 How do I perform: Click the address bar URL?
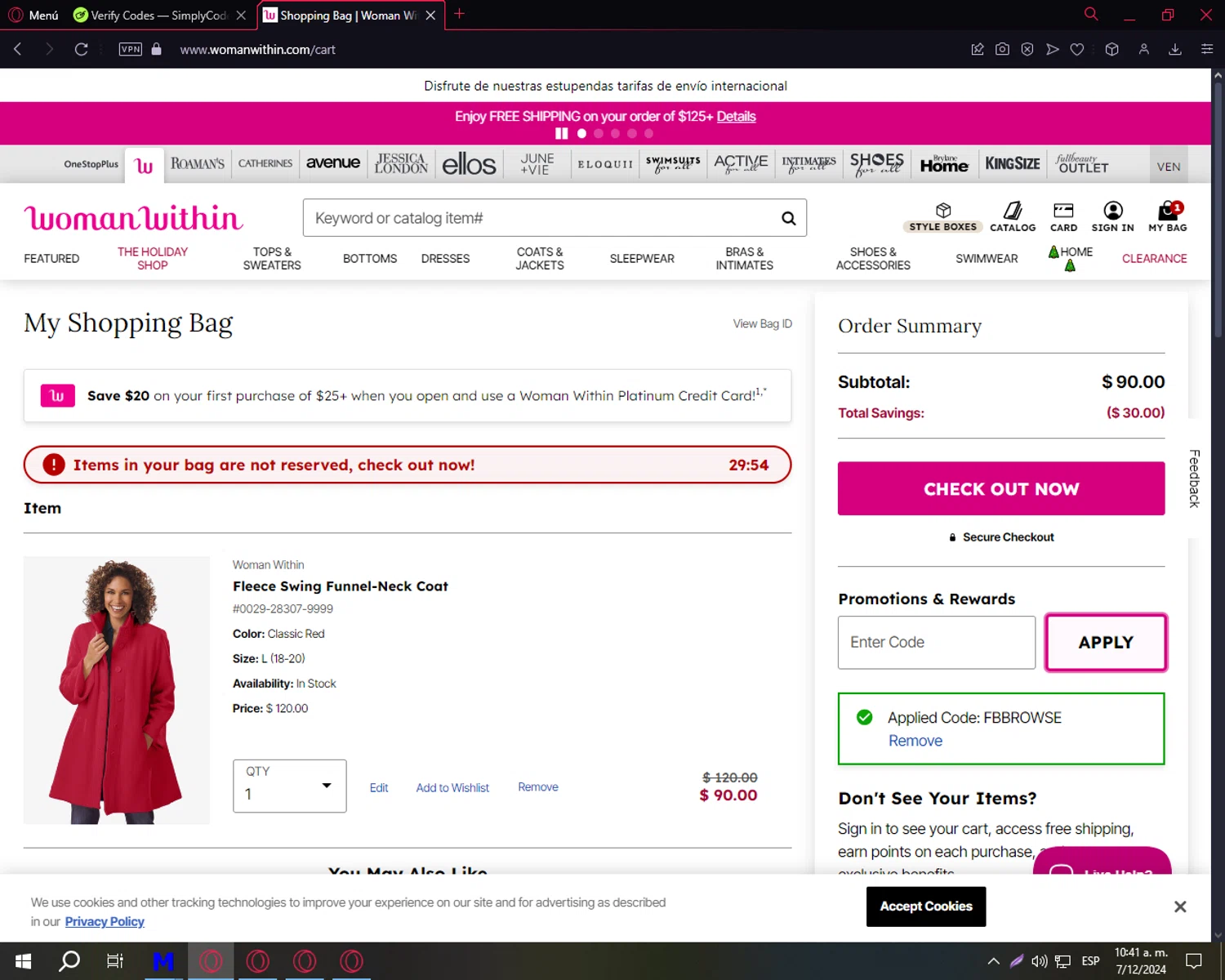[x=258, y=50]
